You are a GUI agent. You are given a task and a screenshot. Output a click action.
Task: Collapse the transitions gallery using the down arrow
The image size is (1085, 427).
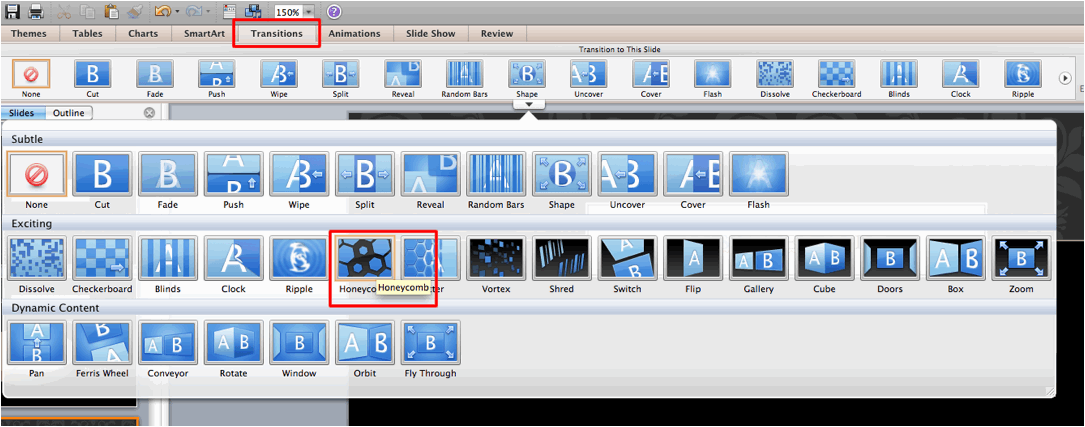527,103
